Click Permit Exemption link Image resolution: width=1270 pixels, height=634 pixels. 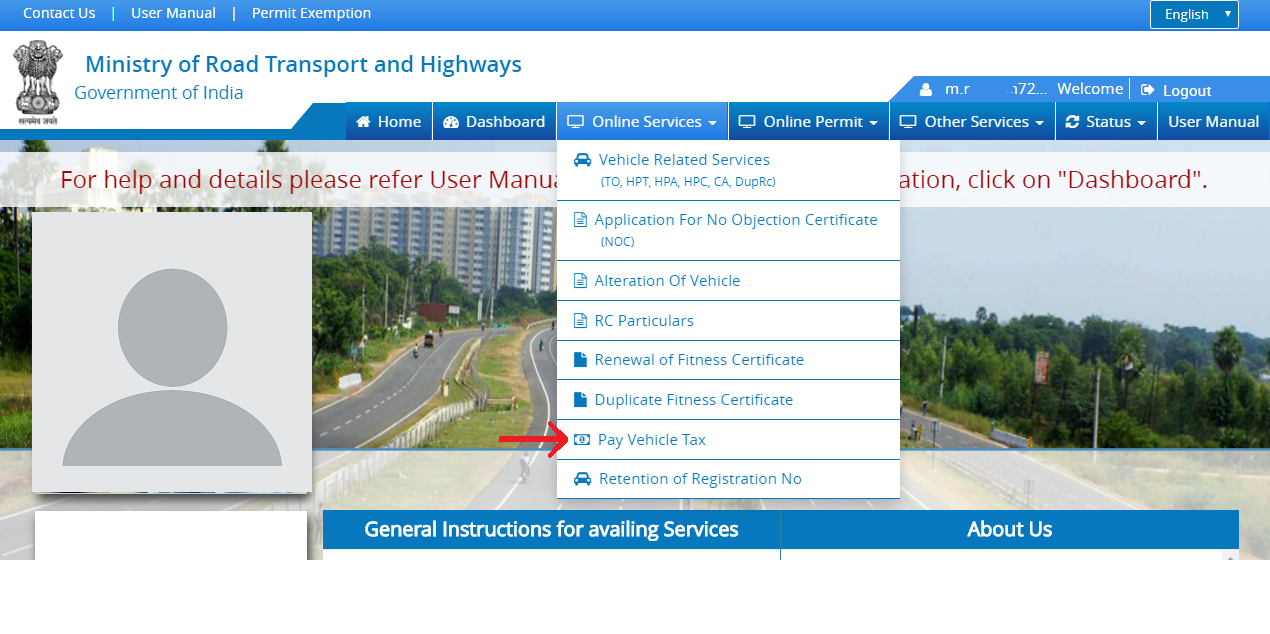[311, 13]
